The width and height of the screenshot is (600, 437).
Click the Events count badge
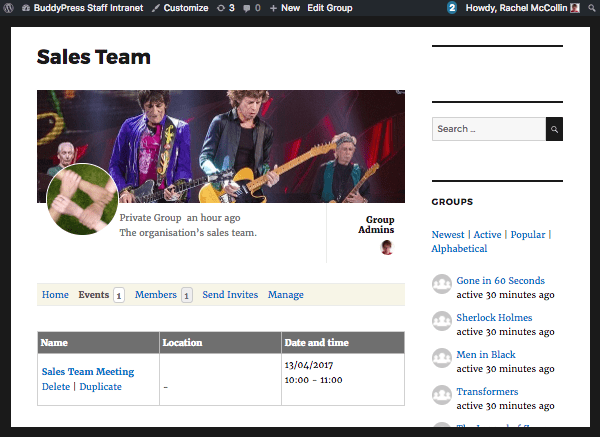[119, 295]
